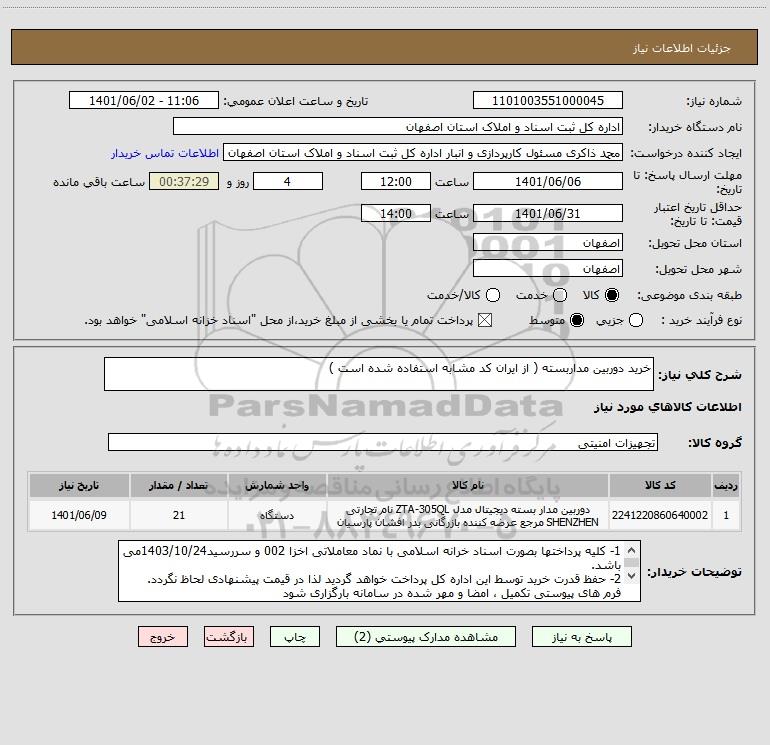Click the price validity date 1401/06/31

(x=548, y=213)
